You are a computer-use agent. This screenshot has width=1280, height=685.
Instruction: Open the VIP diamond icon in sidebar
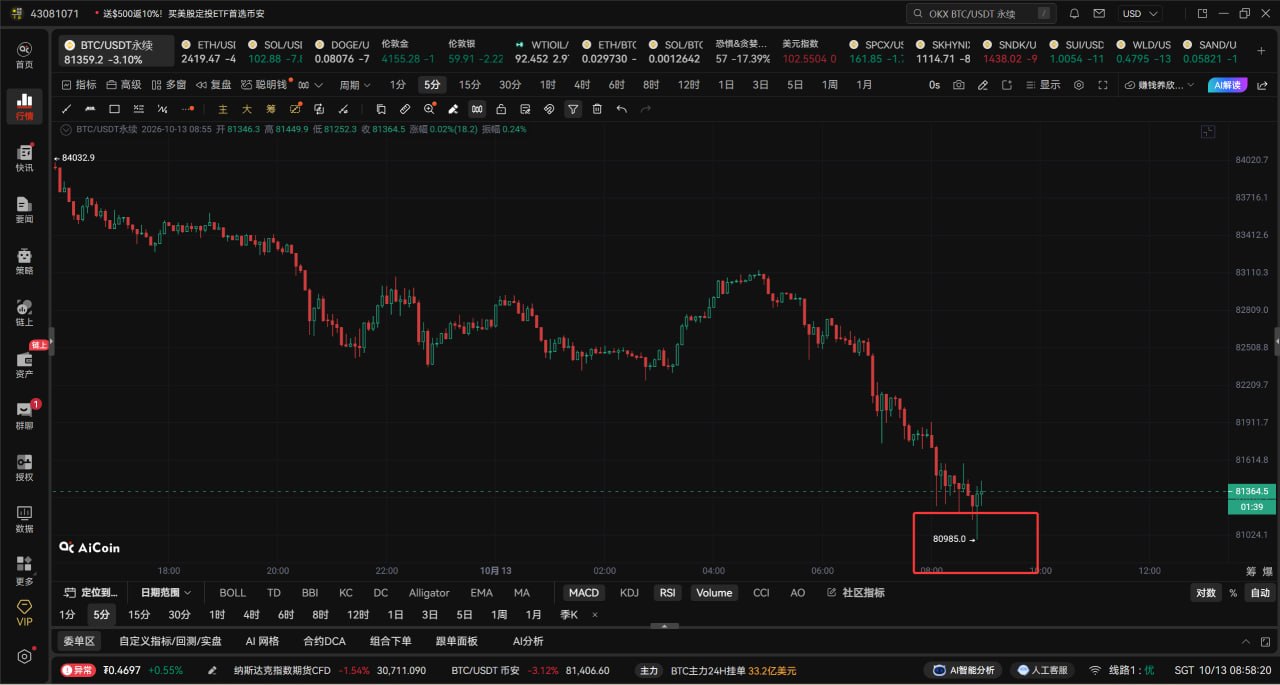point(24,613)
